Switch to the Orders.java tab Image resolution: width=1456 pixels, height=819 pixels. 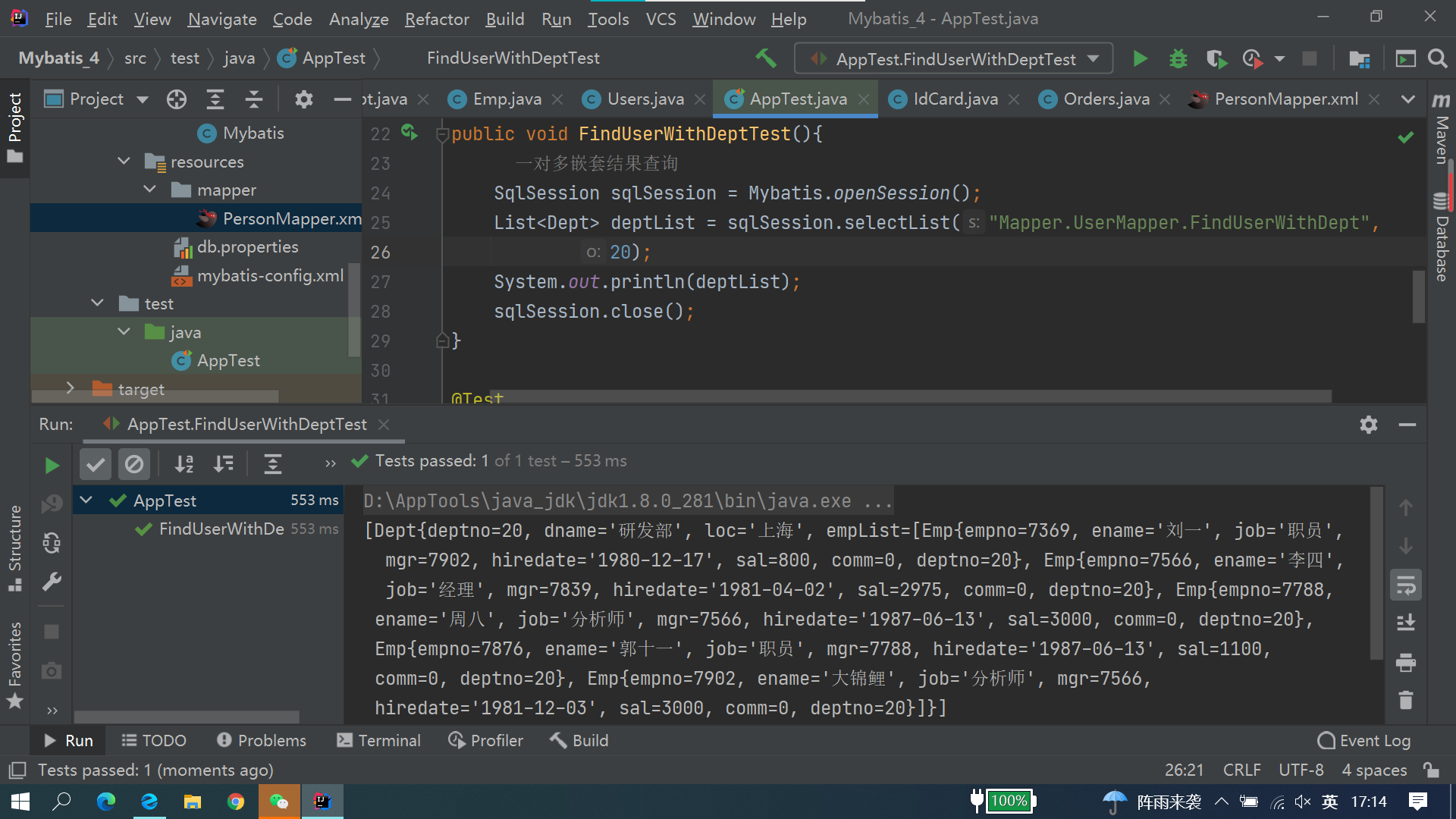pyautogui.click(x=1105, y=99)
